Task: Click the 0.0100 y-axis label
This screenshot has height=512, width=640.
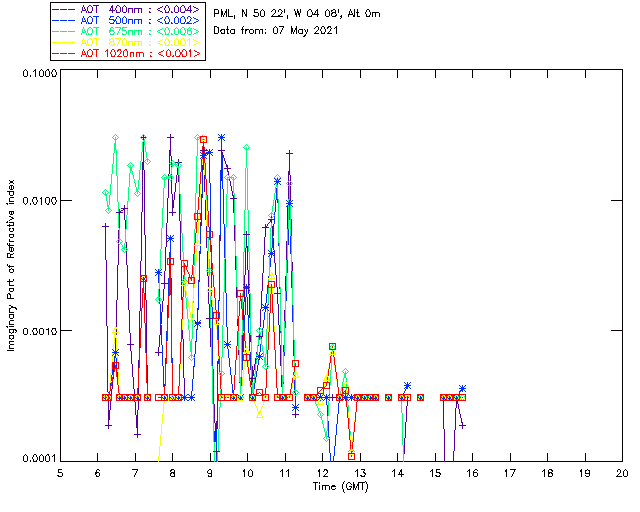Action: [39, 201]
